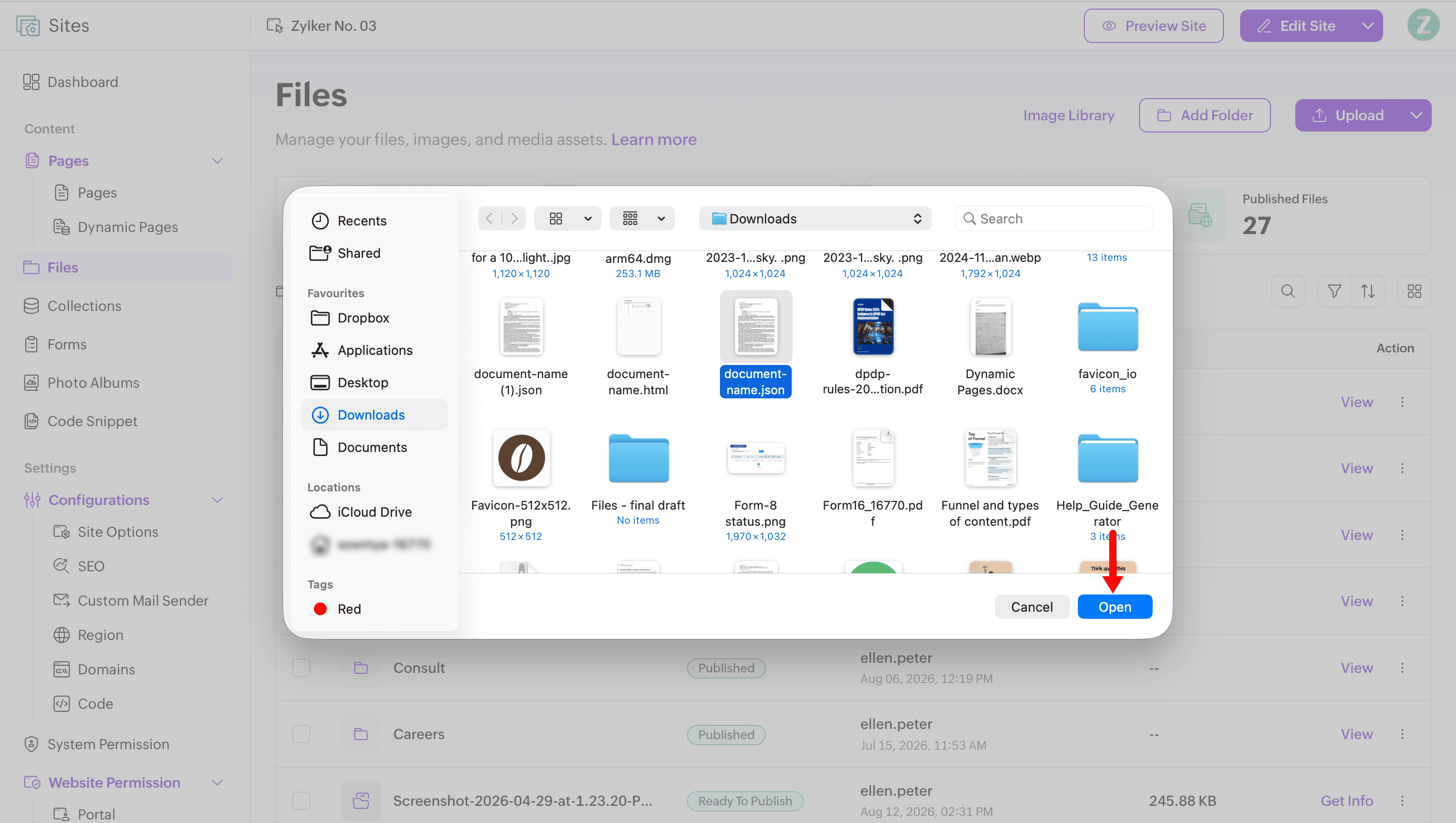
Task: Click the Search field in file dialog
Action: pyautogui.click(x=1054, y=218)
